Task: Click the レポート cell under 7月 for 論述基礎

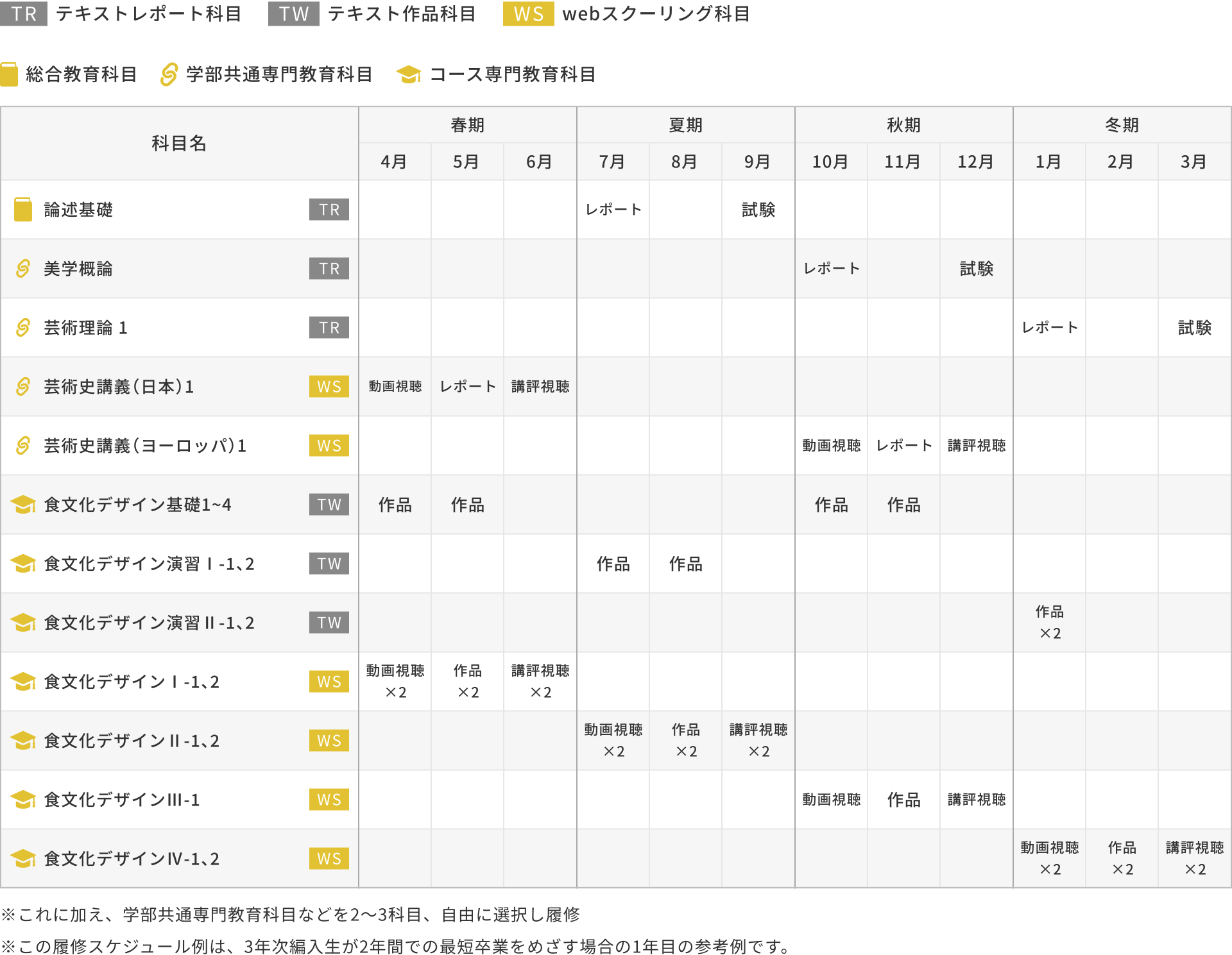Action: [x=612, y=209]
